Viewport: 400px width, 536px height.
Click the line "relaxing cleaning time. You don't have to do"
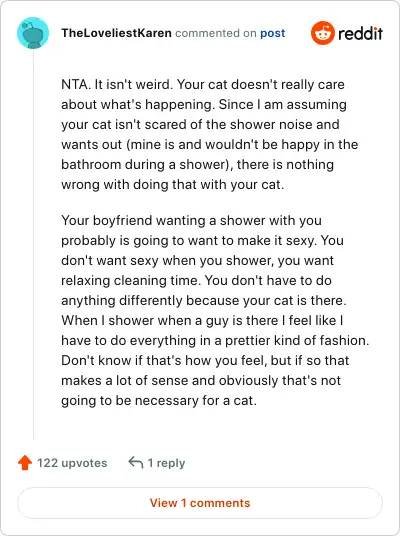tap(196, 281)
